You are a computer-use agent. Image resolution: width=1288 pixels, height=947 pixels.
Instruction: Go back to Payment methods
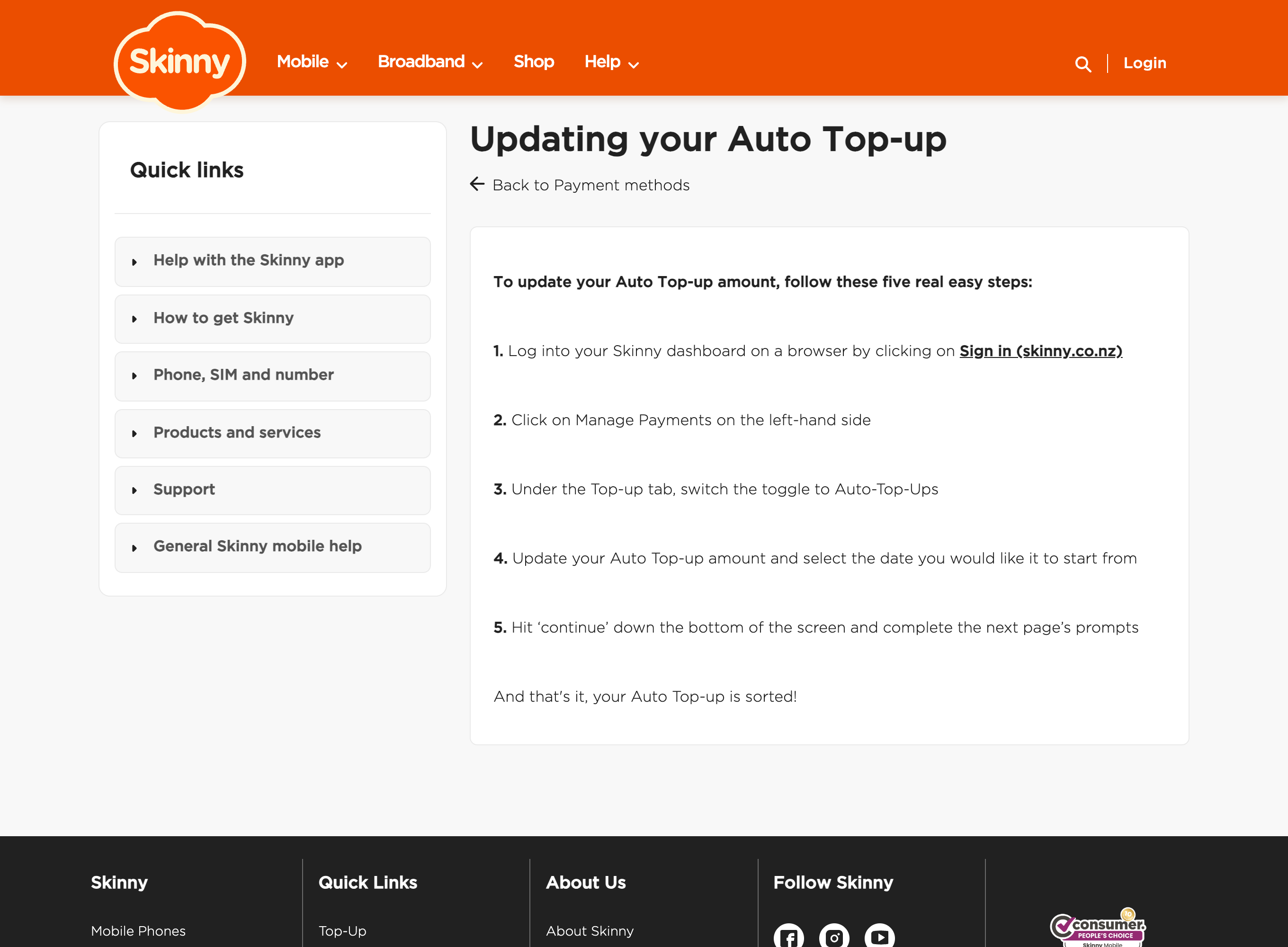(590, 185)
